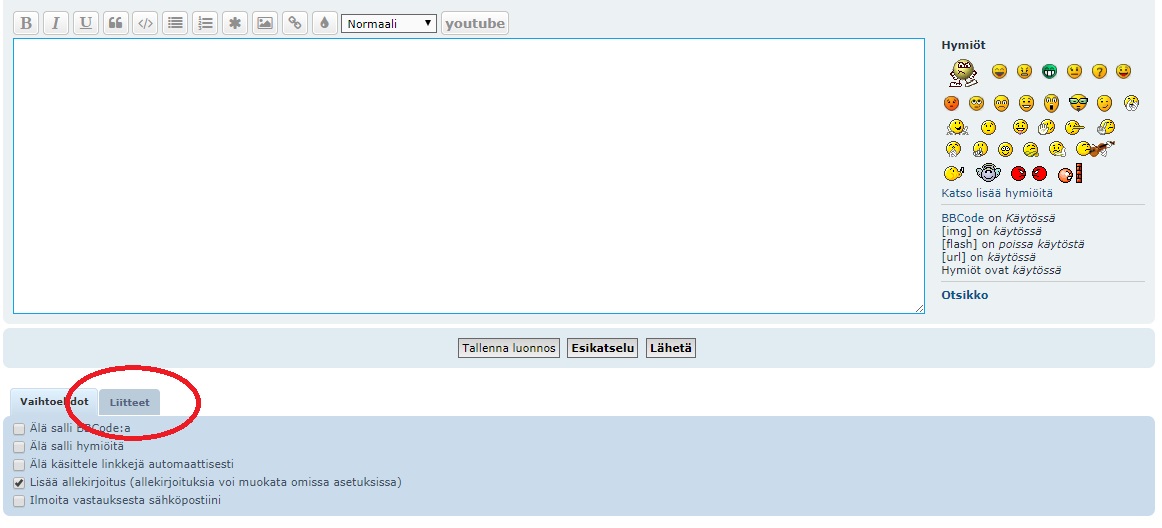Insert the rolling-eyes smiley
Screen dimensions: 1162x528
[x=977, y=103]
